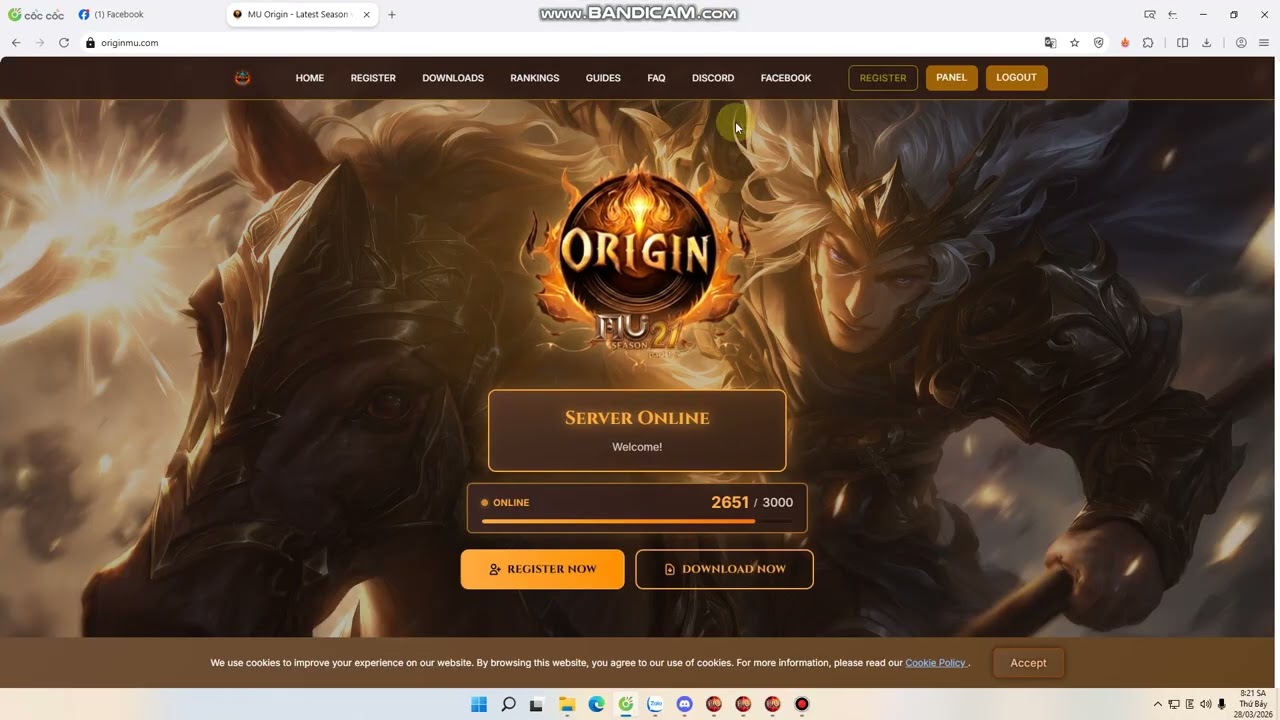Accept the cookie notice
Viewport: 1280px width, 720px height.
[1028, 663]
